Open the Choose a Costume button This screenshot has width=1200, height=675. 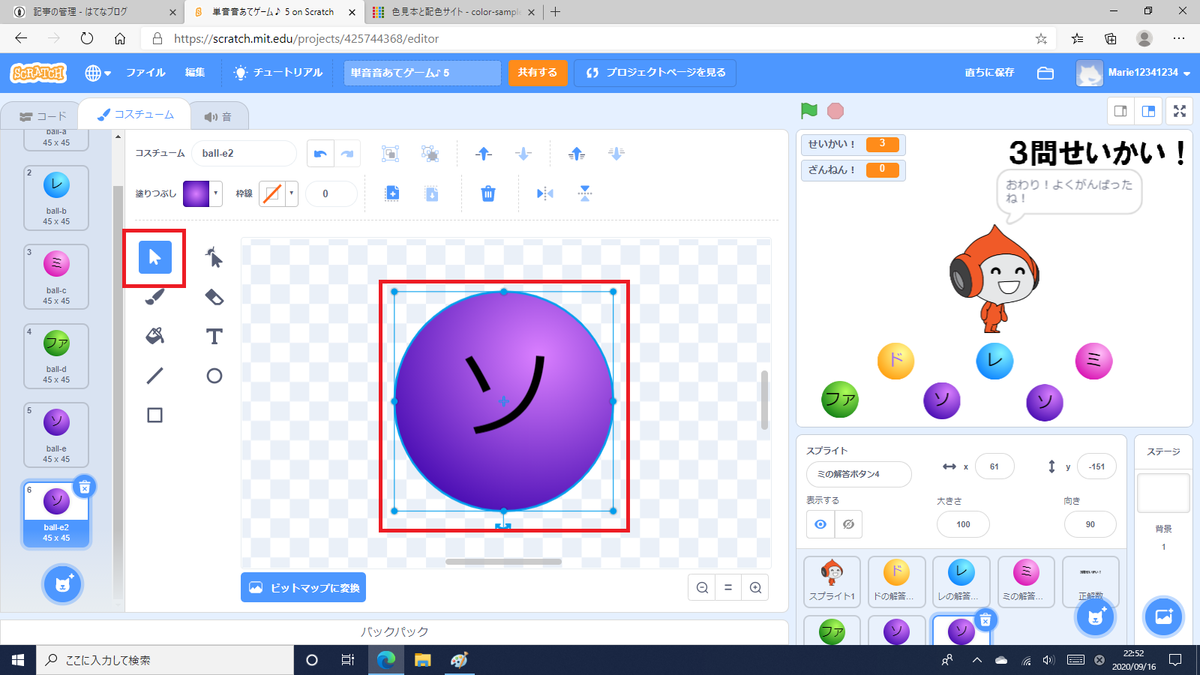tap(62, 584)
